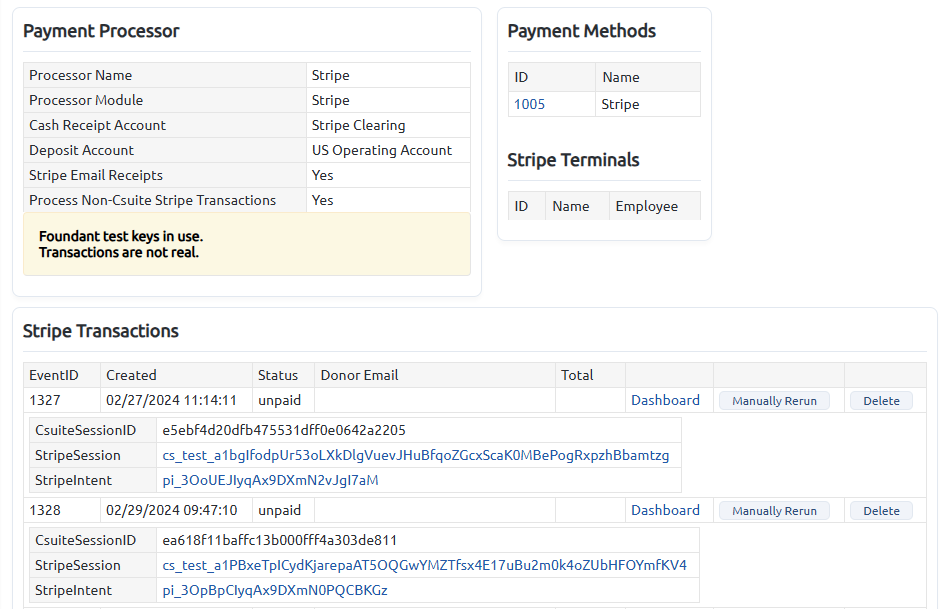This screenshot has height=609, width=949.
Task: Click the Payment Methods heading
Action: tap(582, 31)
